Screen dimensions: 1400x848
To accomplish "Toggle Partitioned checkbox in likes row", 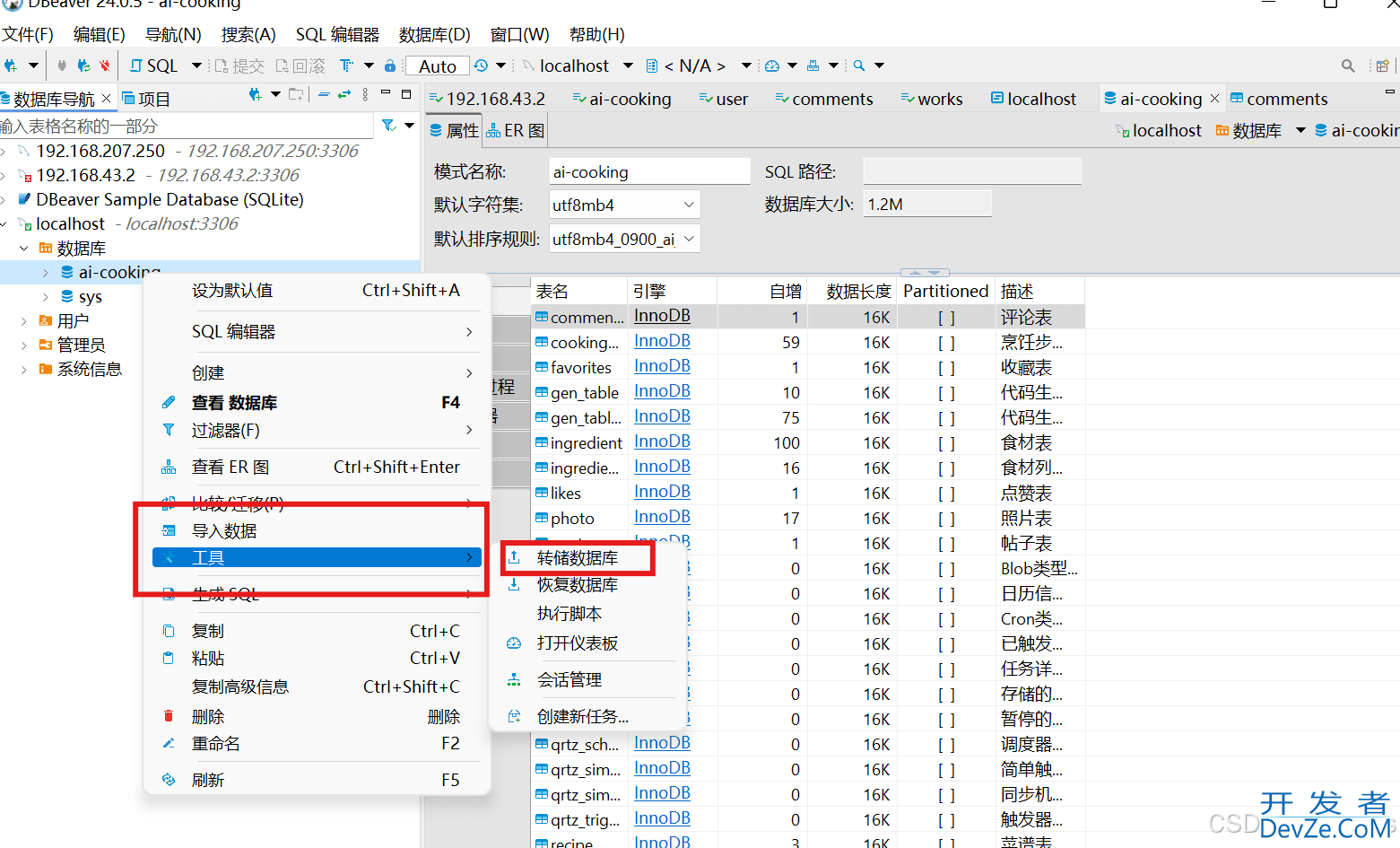I will [946, 494].
